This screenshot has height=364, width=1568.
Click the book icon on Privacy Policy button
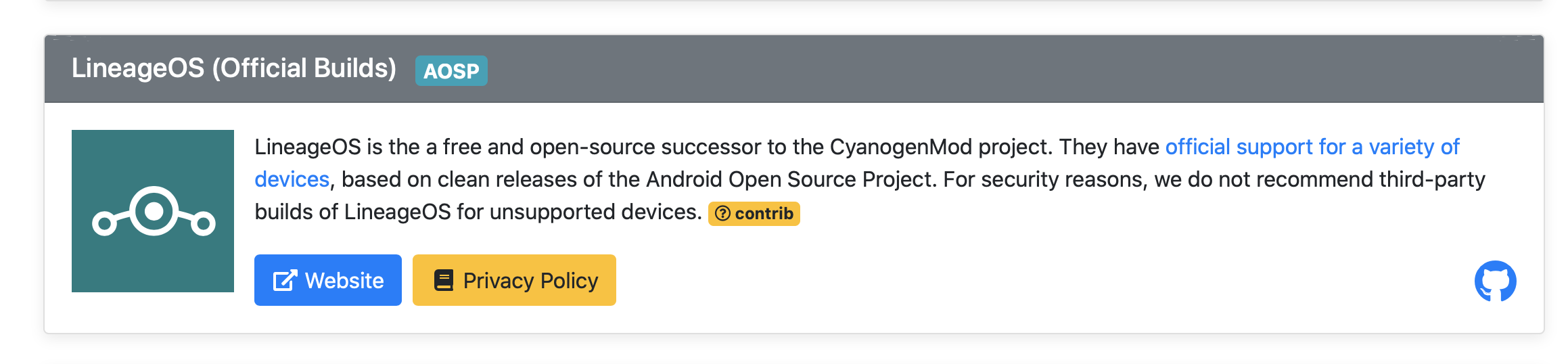click(x=444, y=280)
